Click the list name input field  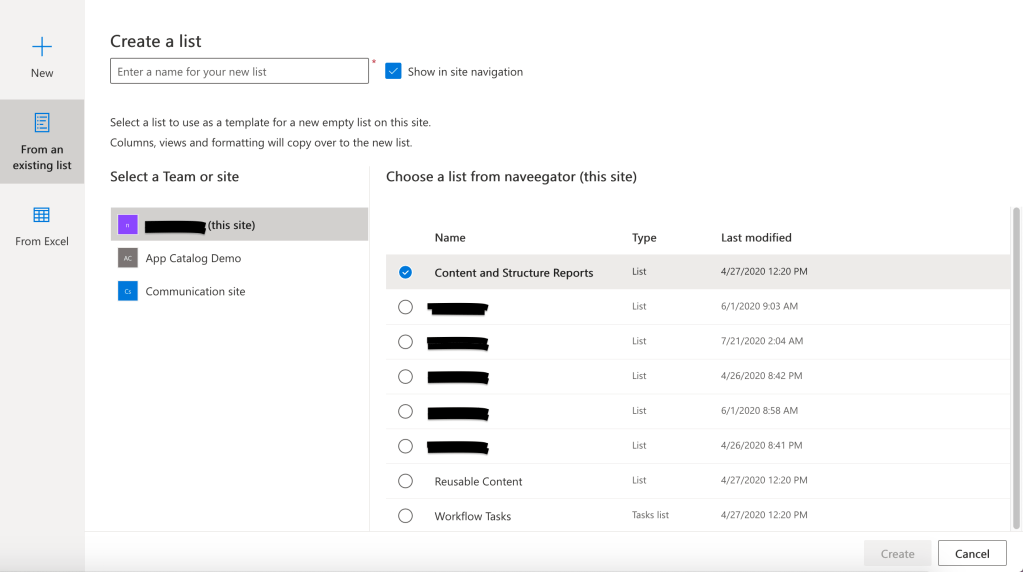tap(239, 71)
